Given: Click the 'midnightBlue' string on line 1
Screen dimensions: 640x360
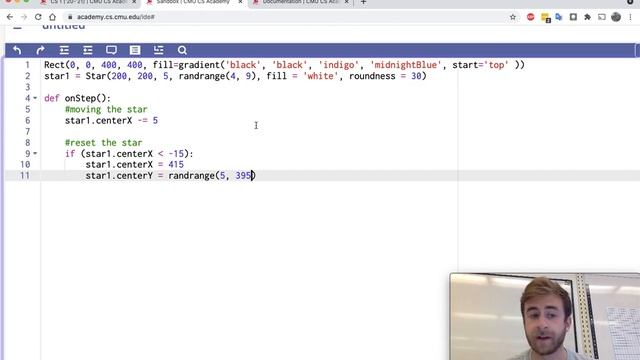Looking at the screenshot, I should click(x=406, y=65).
